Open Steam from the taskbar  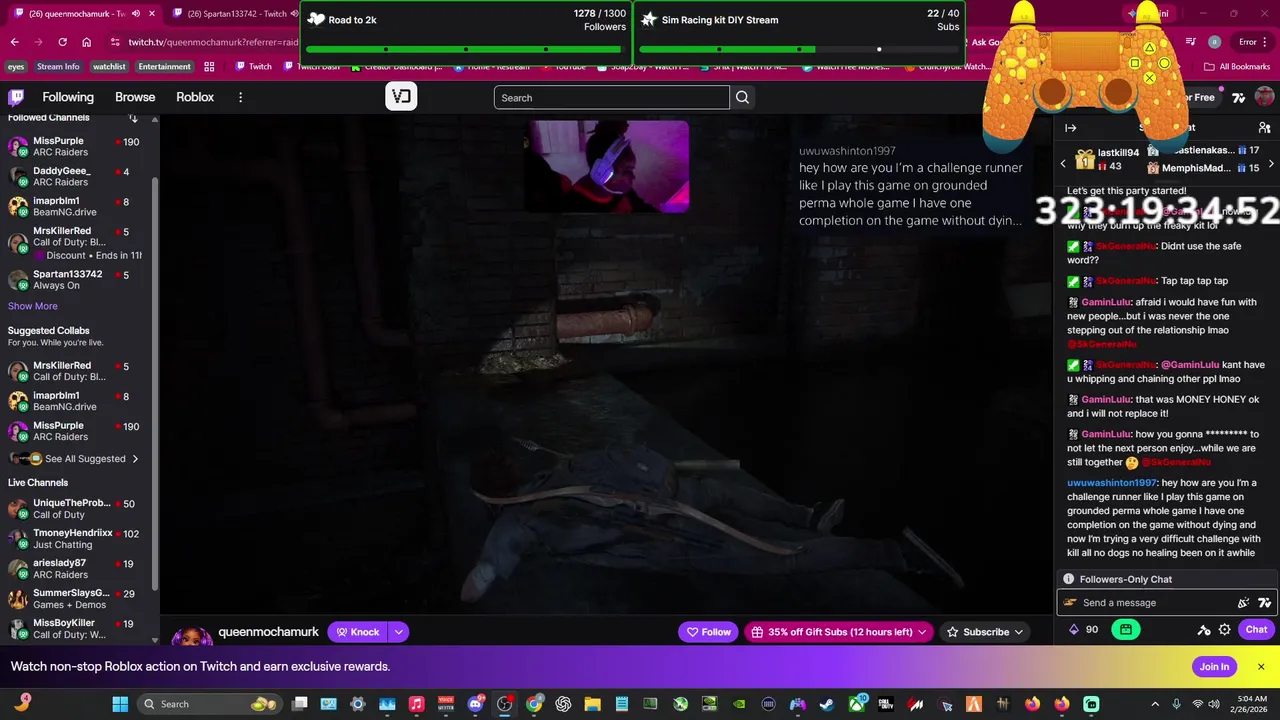827,704
